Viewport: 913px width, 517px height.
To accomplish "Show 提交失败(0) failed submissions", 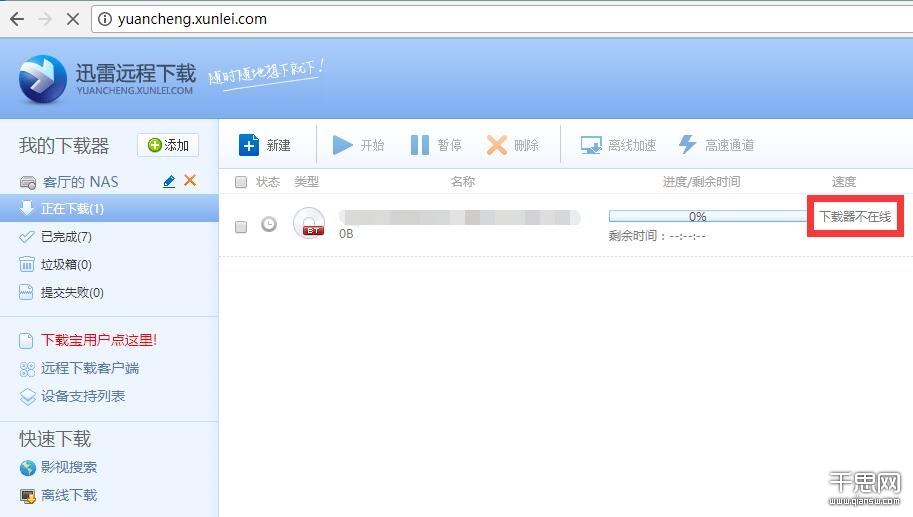I will (72, 293).
